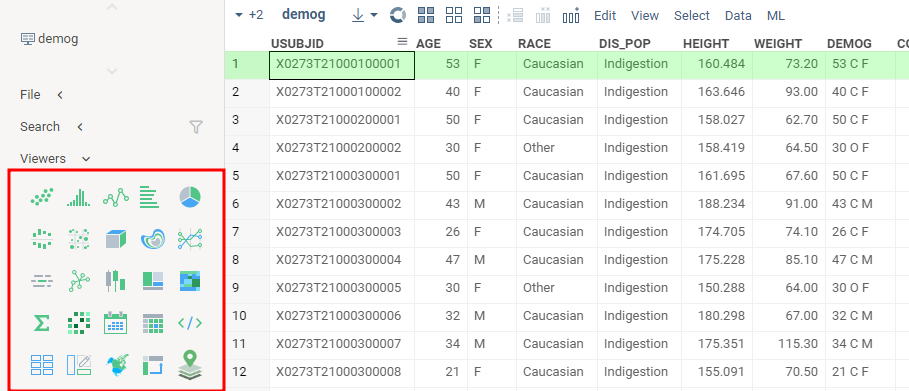Add the Map pin viewer
Image resolution: width=909 pixels, height=391 pixels.
pyautogui.click(x=190, y=365)
